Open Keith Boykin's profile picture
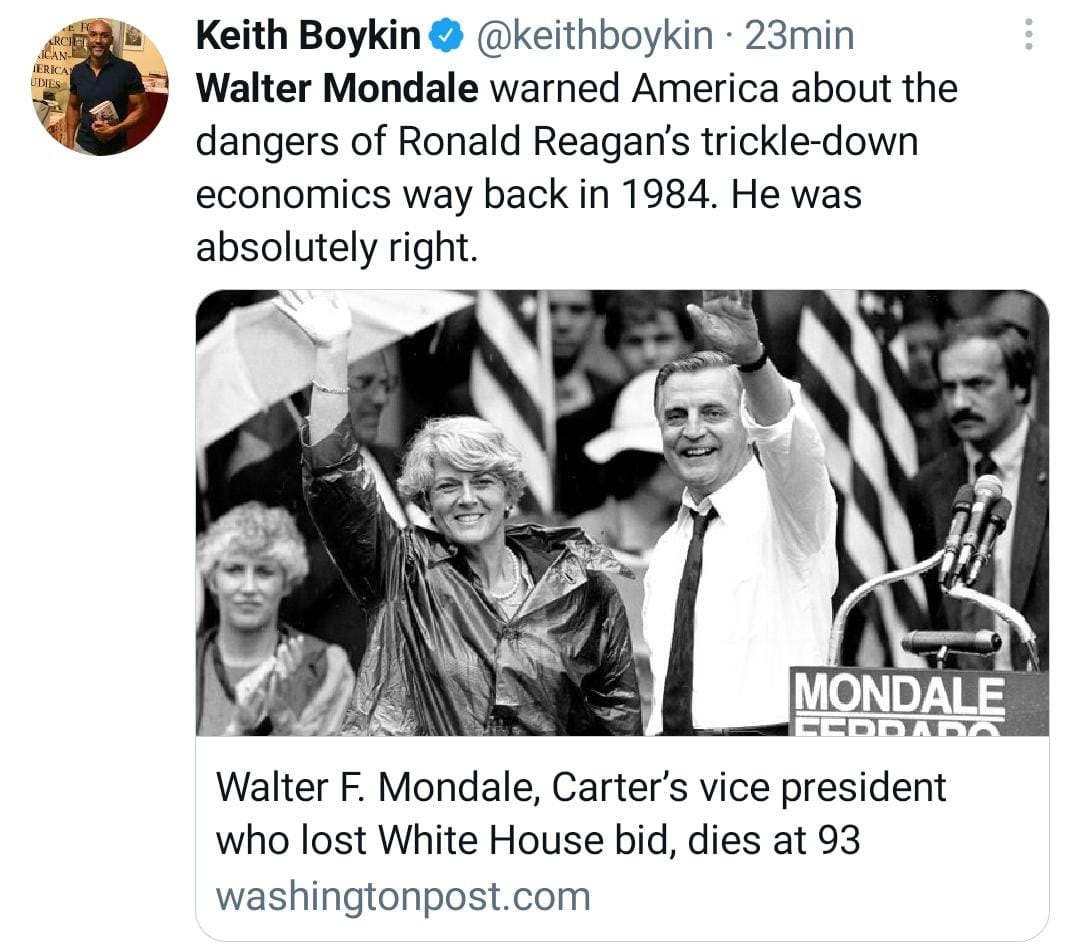Viewport: 1080px width, 951px height. pyautogui.click(x=100, y=87)
